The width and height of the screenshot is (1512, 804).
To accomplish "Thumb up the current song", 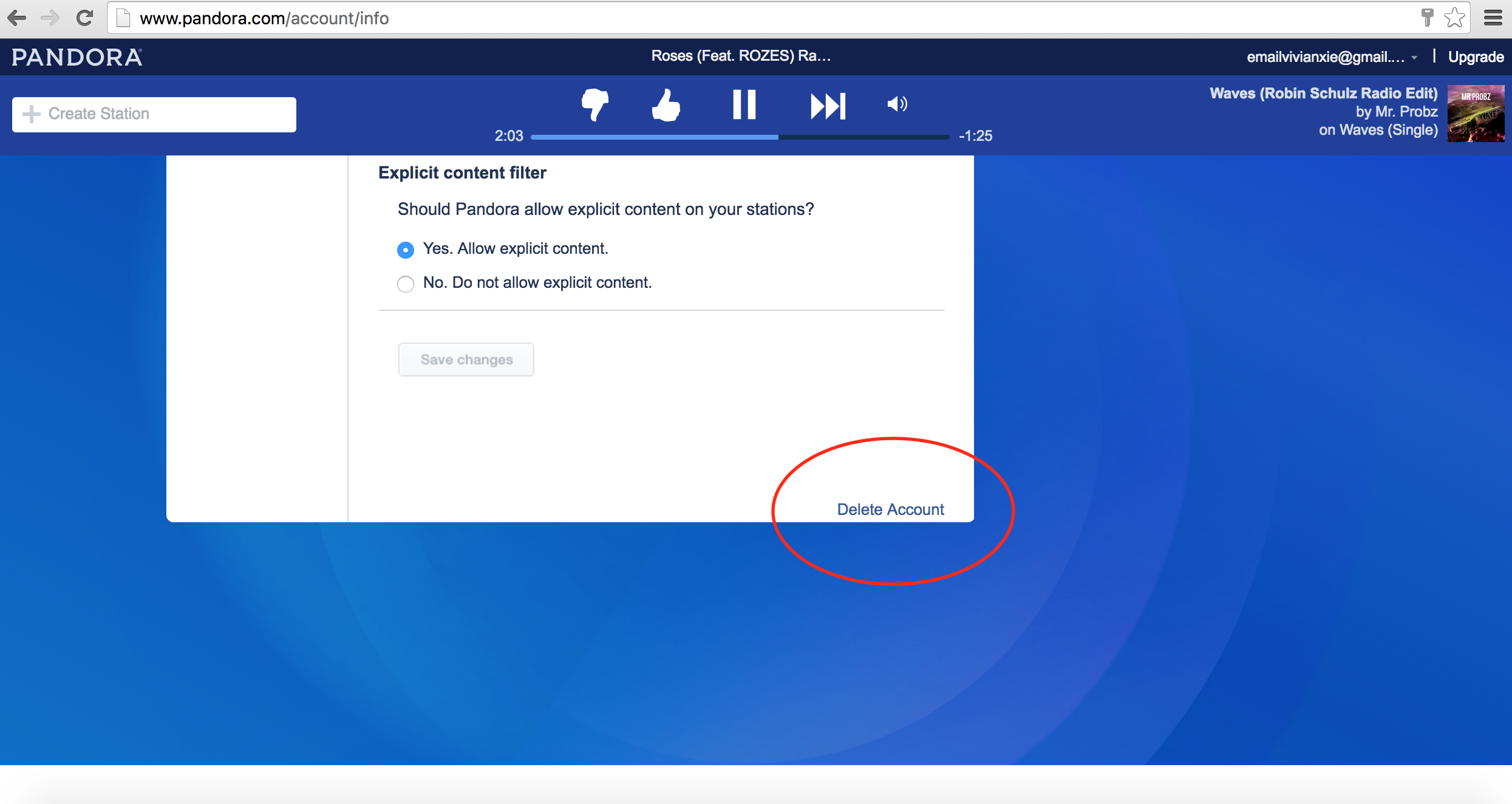I will point(666,105).
